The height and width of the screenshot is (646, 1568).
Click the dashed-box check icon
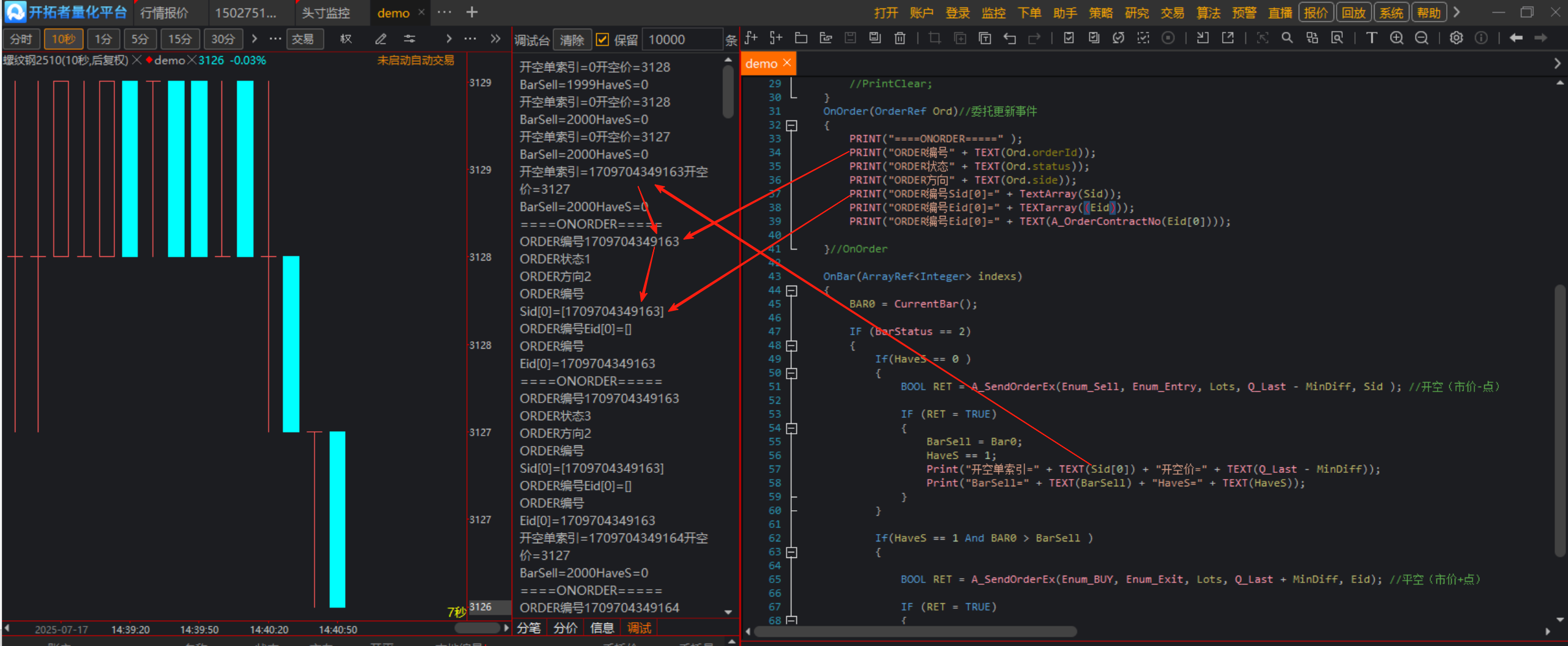1143,38
